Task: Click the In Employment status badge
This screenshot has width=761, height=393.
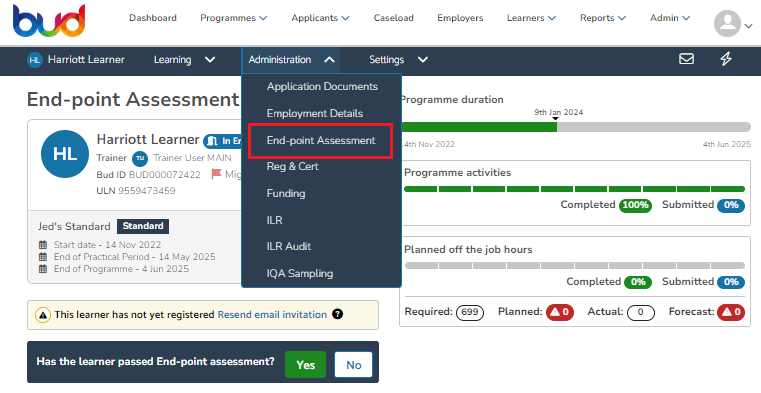Action: pos(223,141)
